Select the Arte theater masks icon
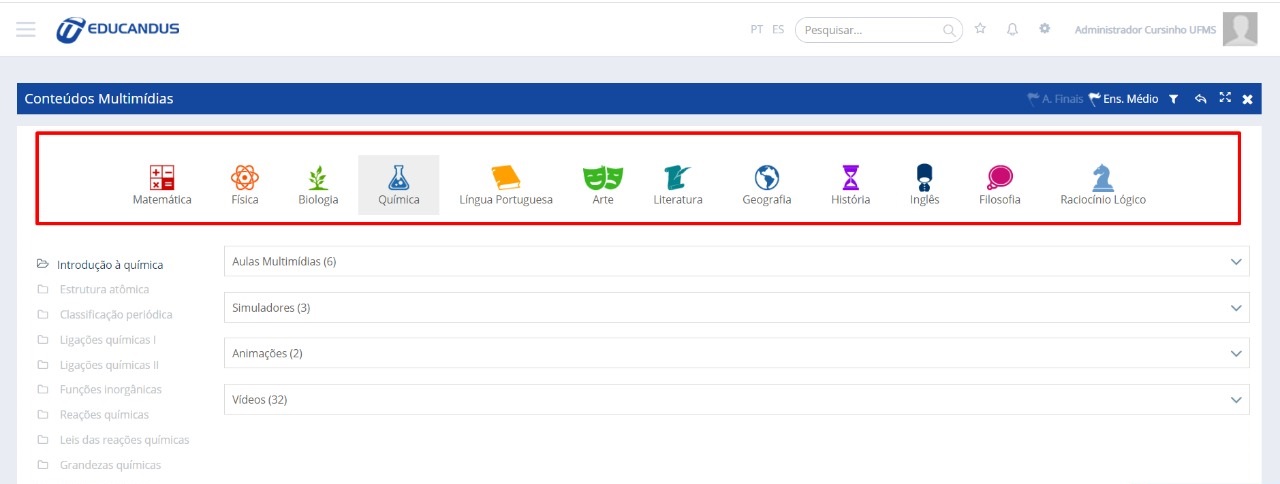 pyautogui.click(x=603, y=178)
